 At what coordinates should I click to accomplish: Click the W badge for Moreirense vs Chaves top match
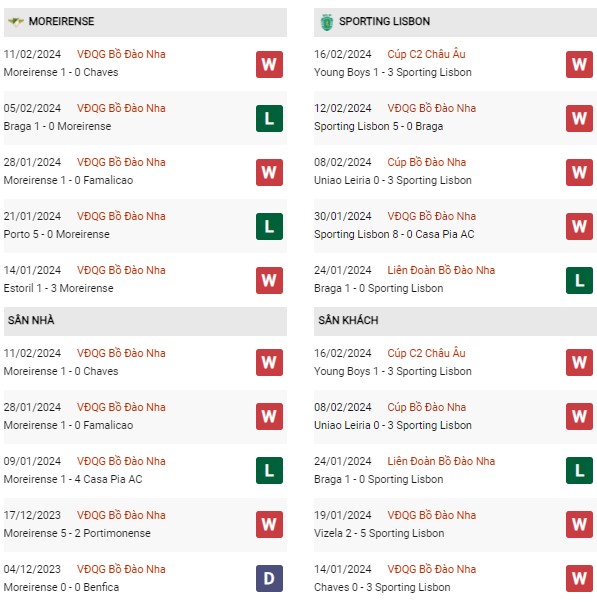(269, 64)
